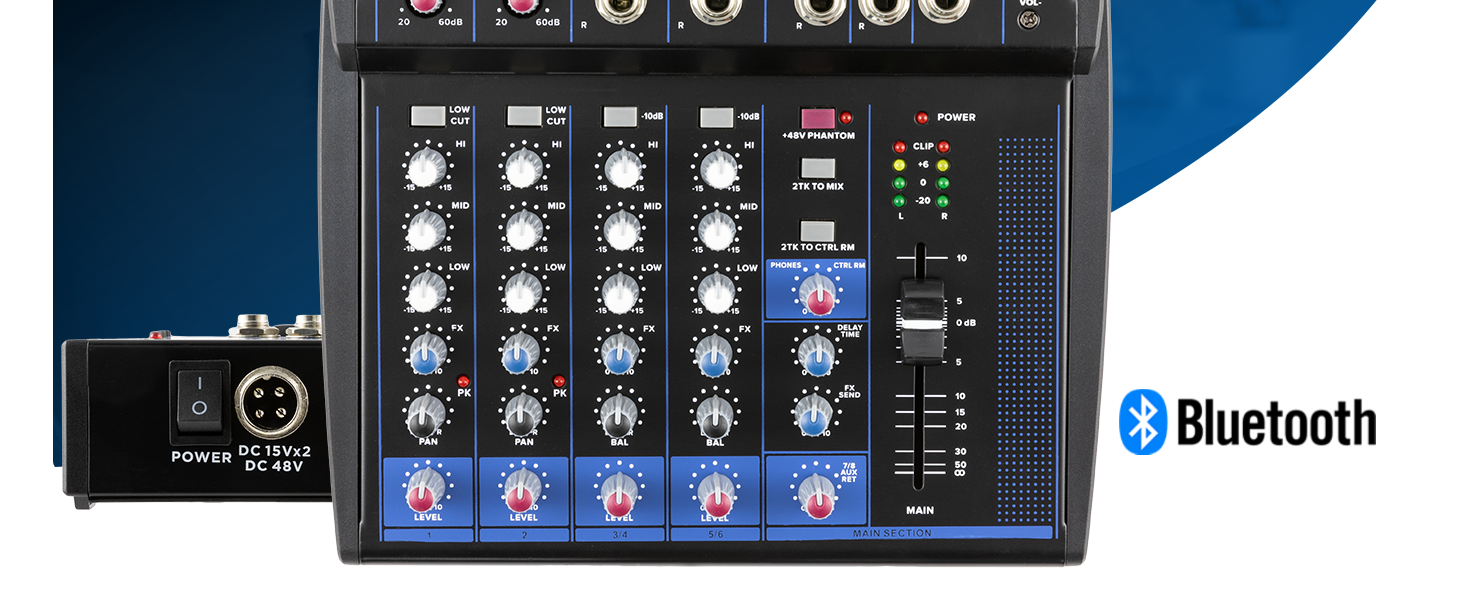Click the red POWER indicator LED

pyautogui.click(x=922, y=117)
